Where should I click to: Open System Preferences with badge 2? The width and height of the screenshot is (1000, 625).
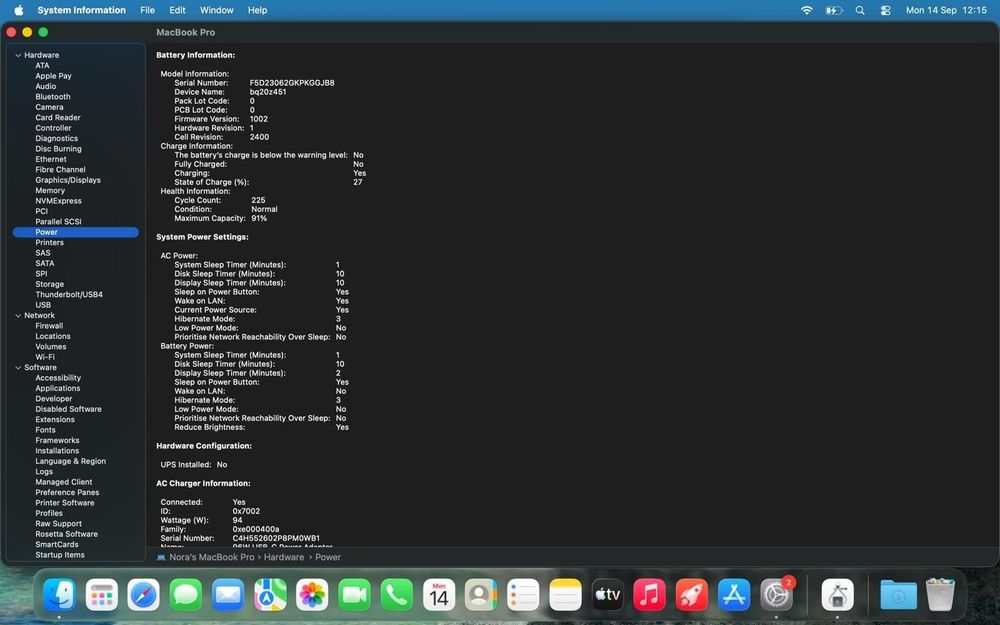(x=776, y=594)
